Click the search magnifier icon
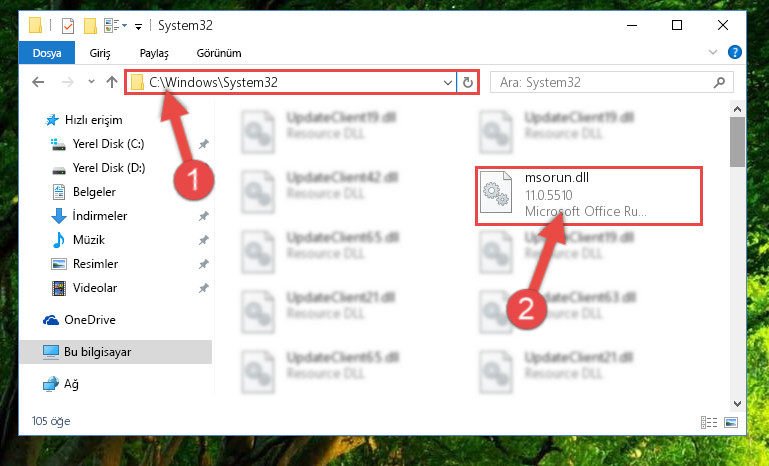The image size is (769, 466). tap(719, 82)
